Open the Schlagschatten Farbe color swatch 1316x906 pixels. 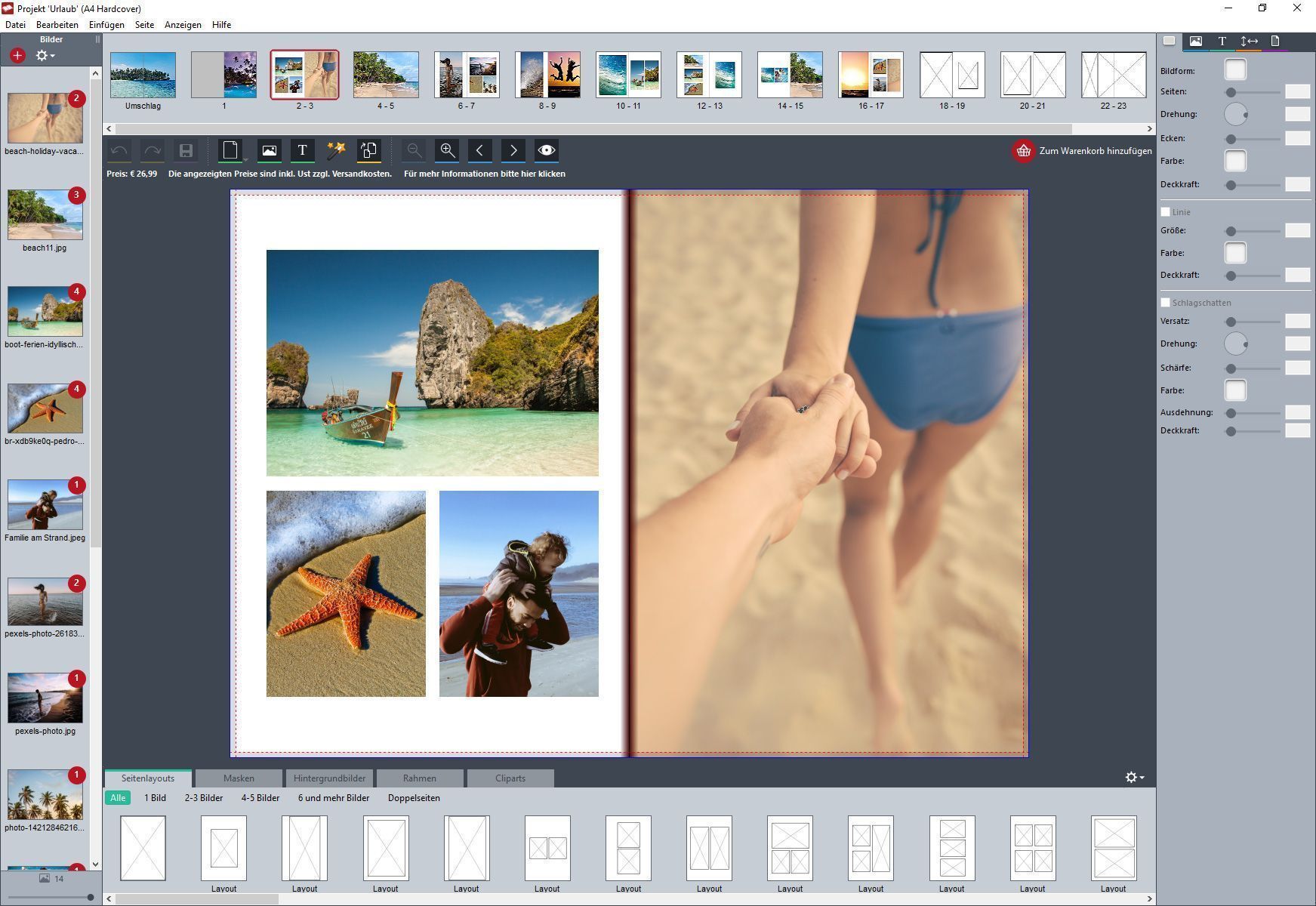pyautogui.click(x=1235, y=390)
